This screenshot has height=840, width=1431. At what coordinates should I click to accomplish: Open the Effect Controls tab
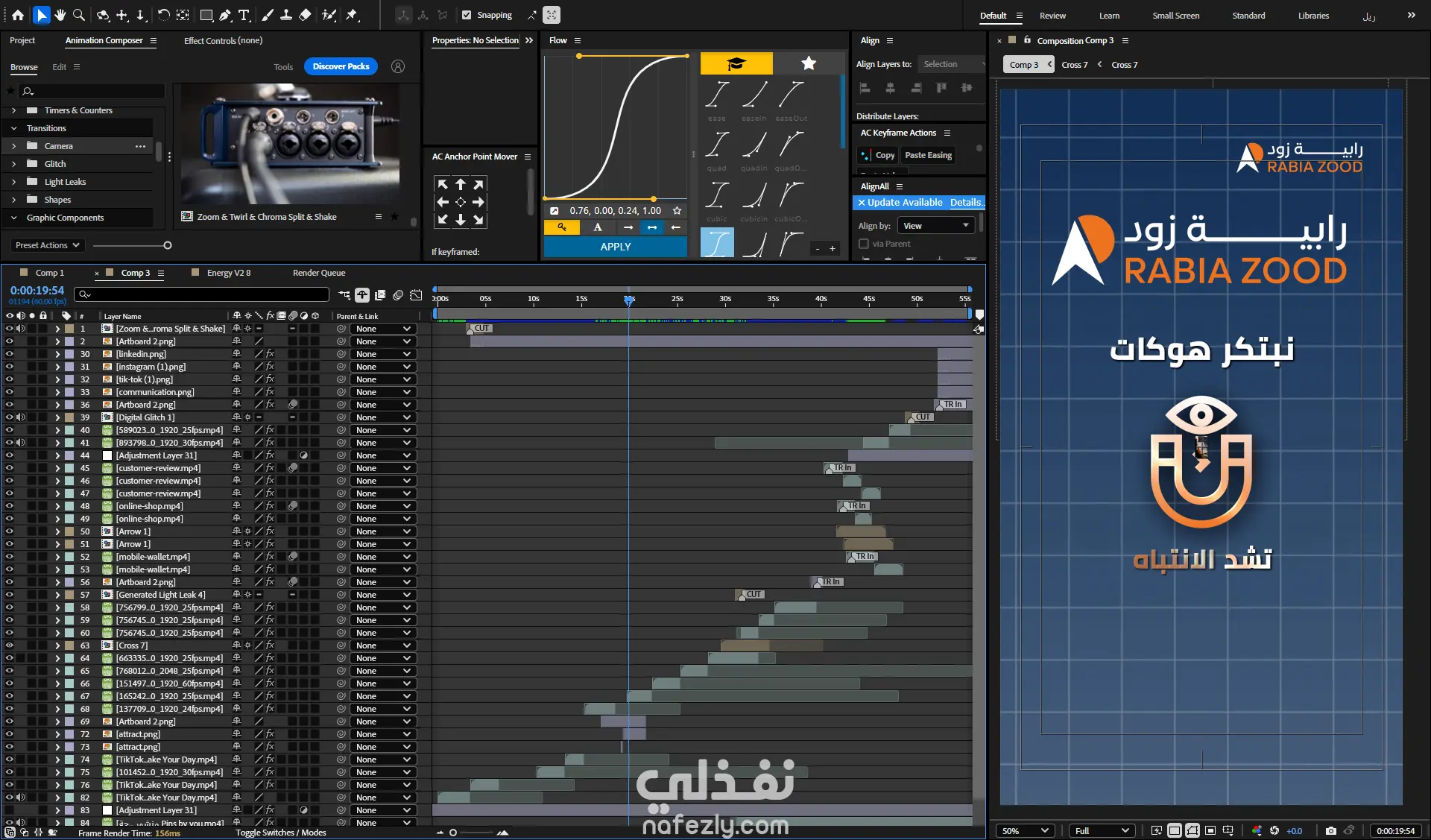point(223,40)
